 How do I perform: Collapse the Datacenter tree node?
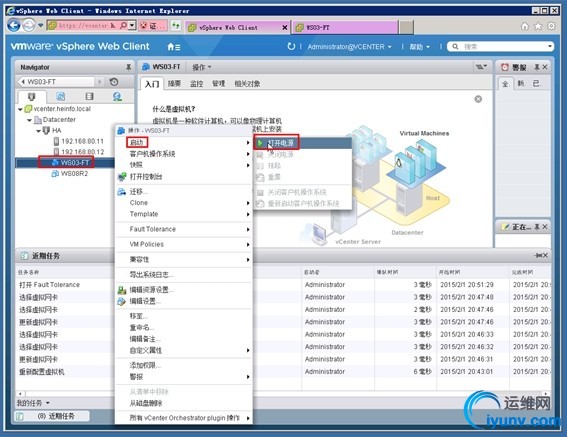[x=29, y=120]
